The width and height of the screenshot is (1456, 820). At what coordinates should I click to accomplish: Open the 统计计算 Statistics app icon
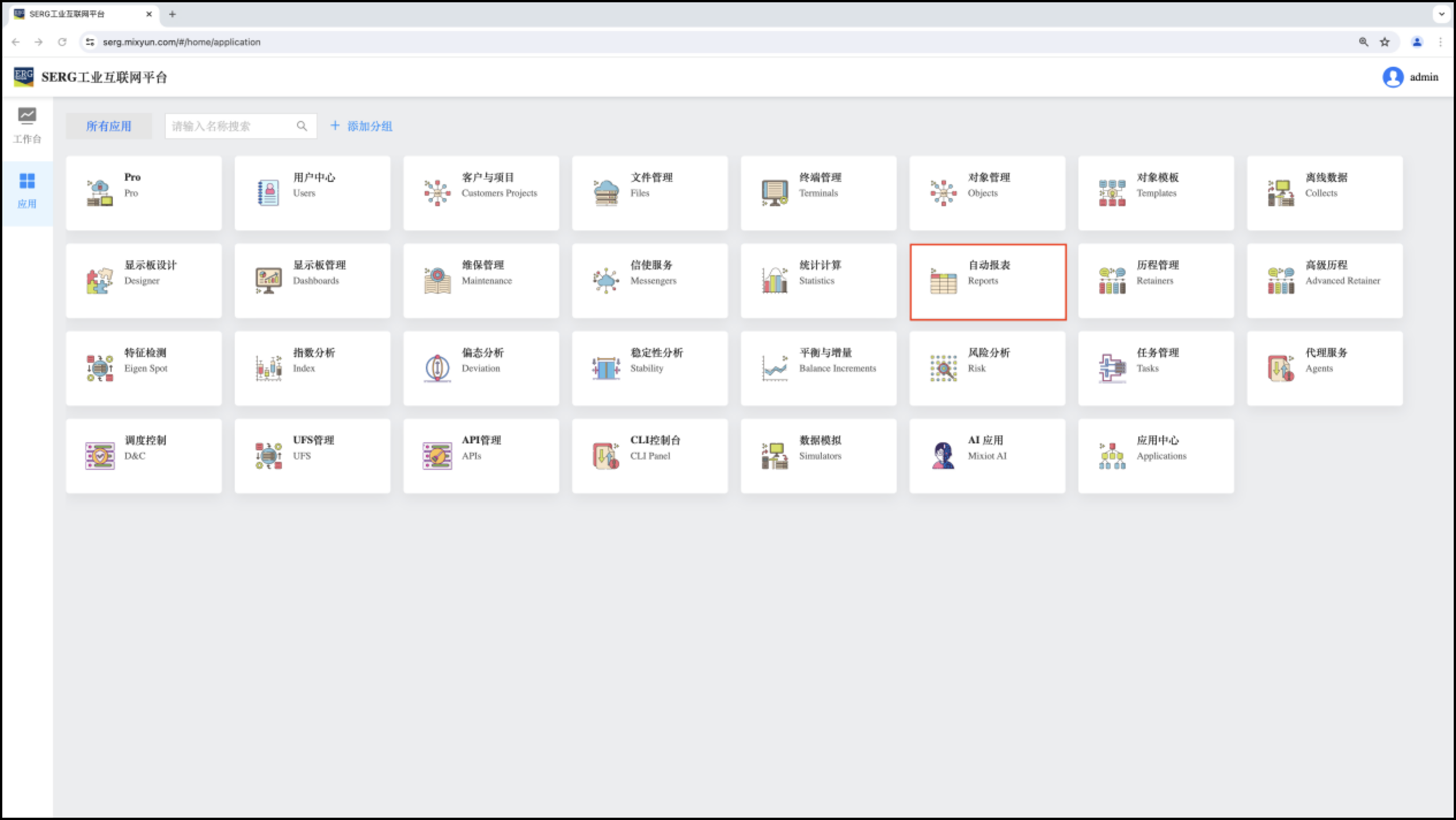click(x=775, y=282)
